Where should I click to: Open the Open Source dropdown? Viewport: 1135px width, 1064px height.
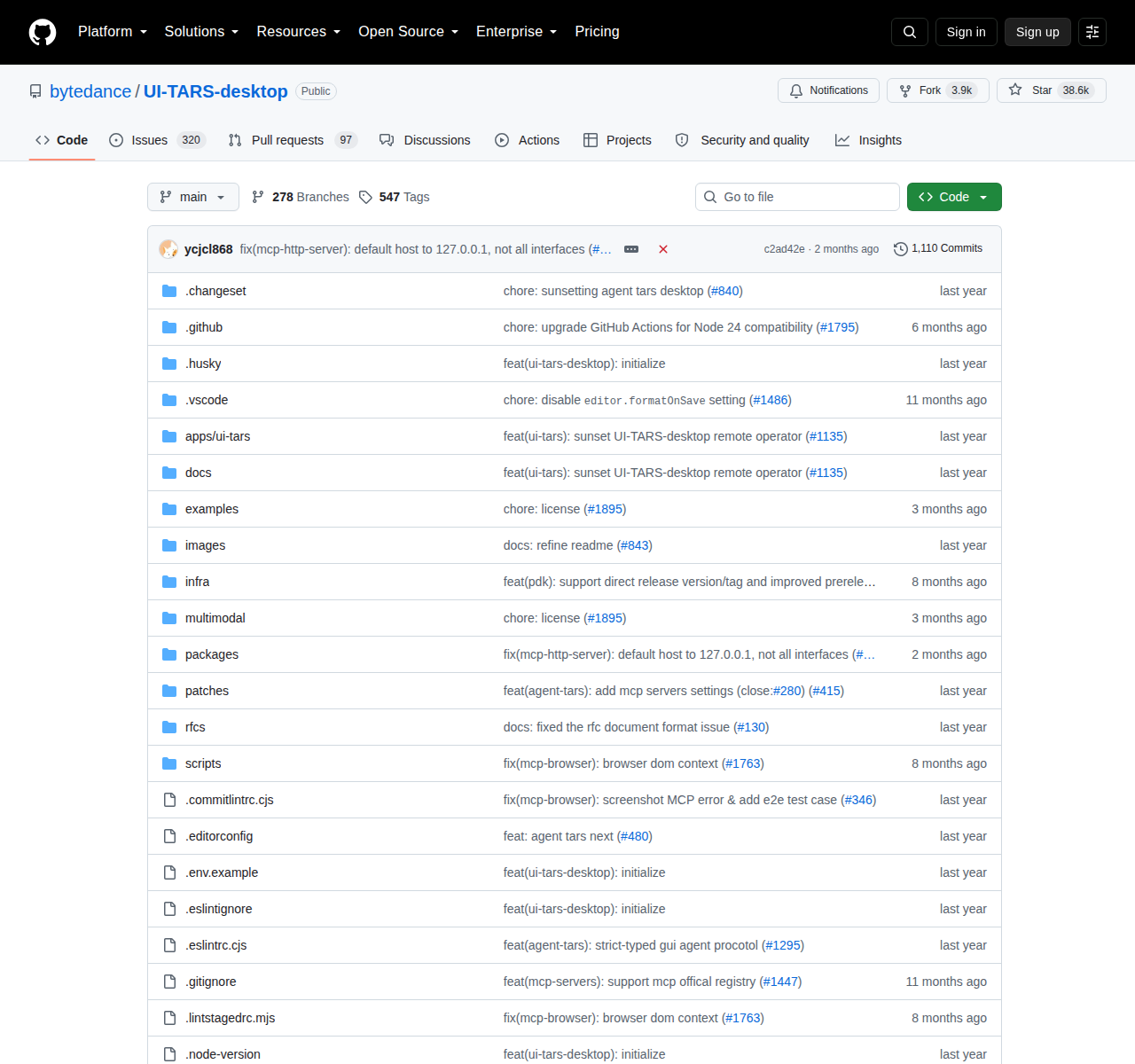pyautogui.click(x=409, y=32)
